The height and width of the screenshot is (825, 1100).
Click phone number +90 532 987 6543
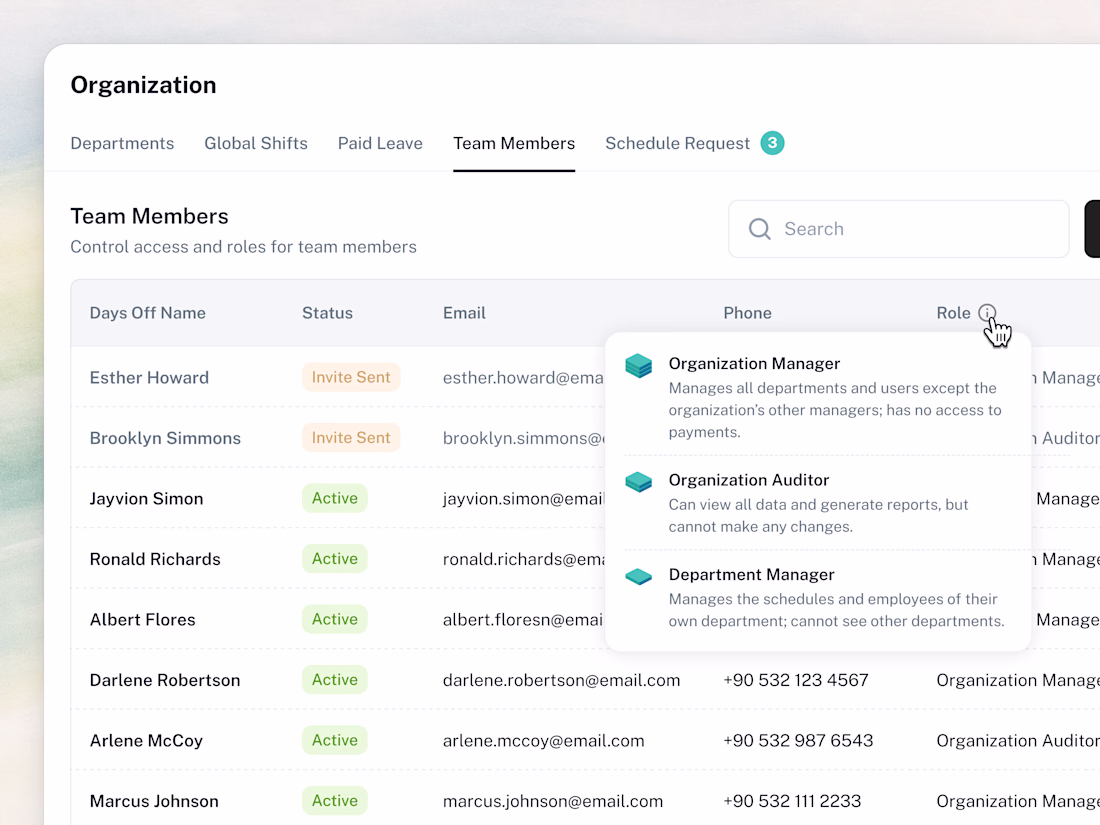(x=798, y=741)
